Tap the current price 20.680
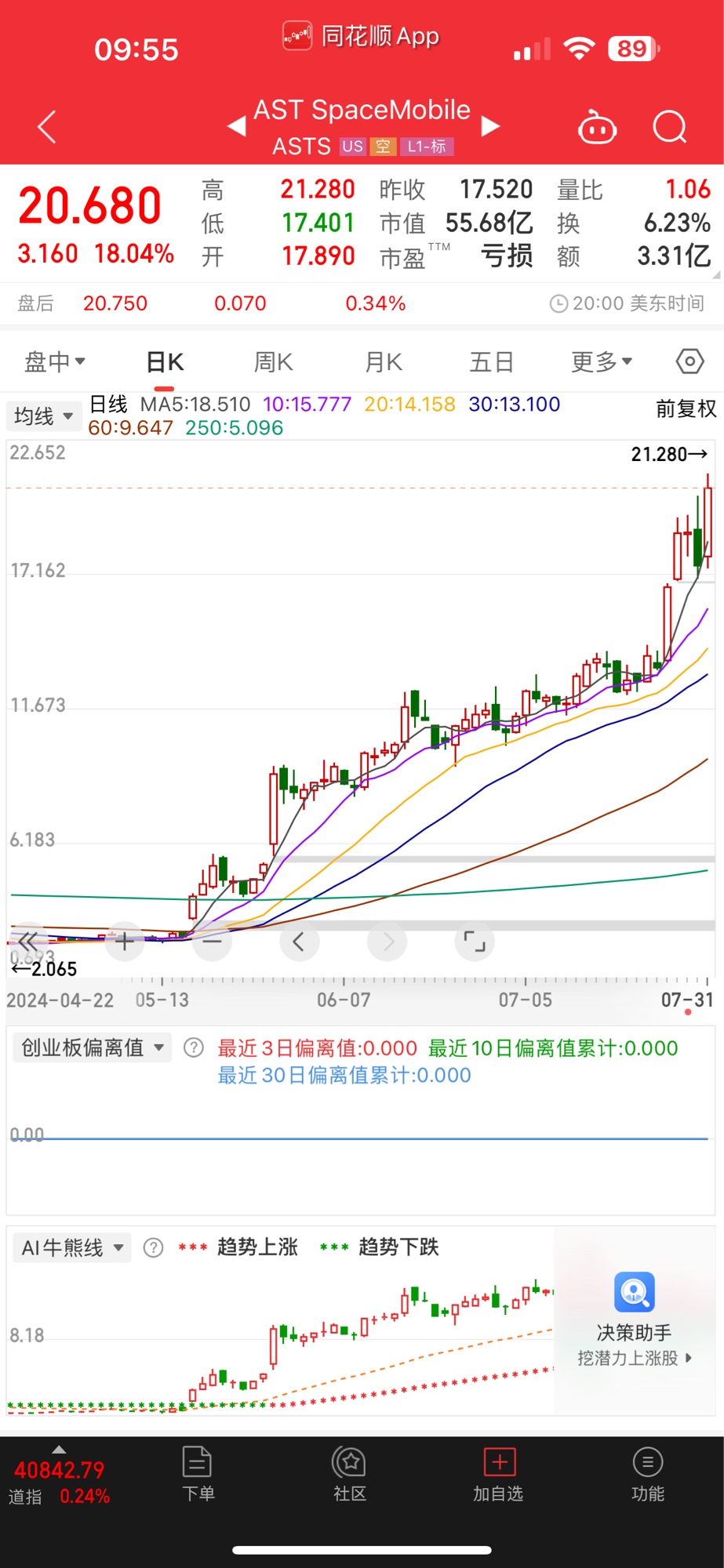 click(x=90, y=205)
